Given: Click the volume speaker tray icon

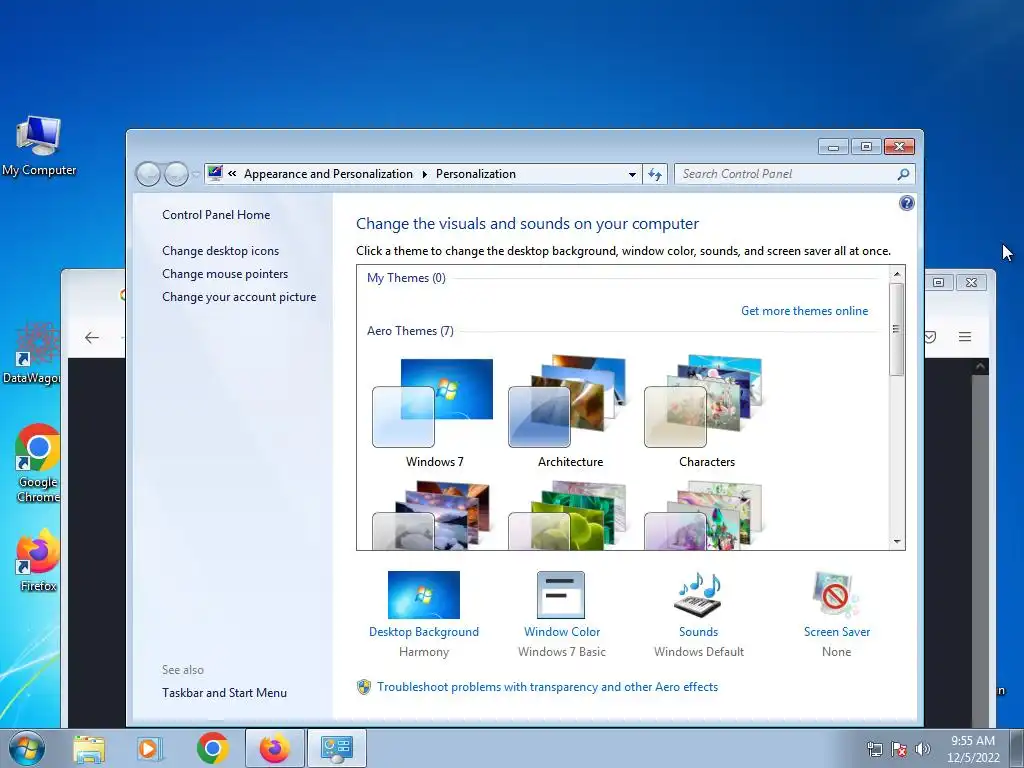Looking at the screenshot, I should 923,749.
